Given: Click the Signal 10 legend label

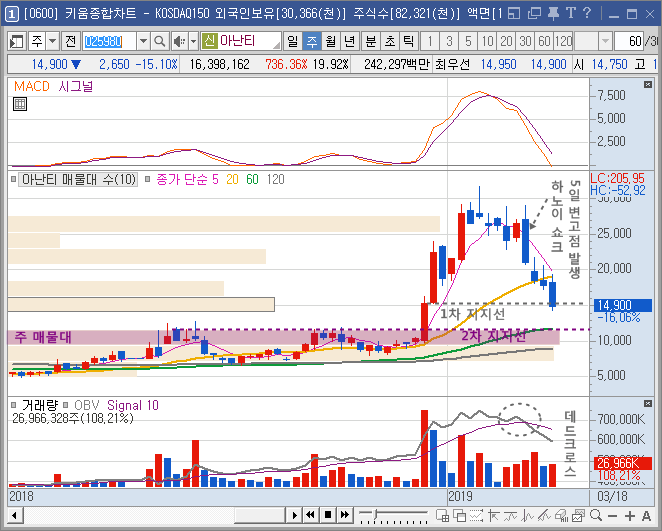Looking at the screenshot, I should tap(133, 405).
